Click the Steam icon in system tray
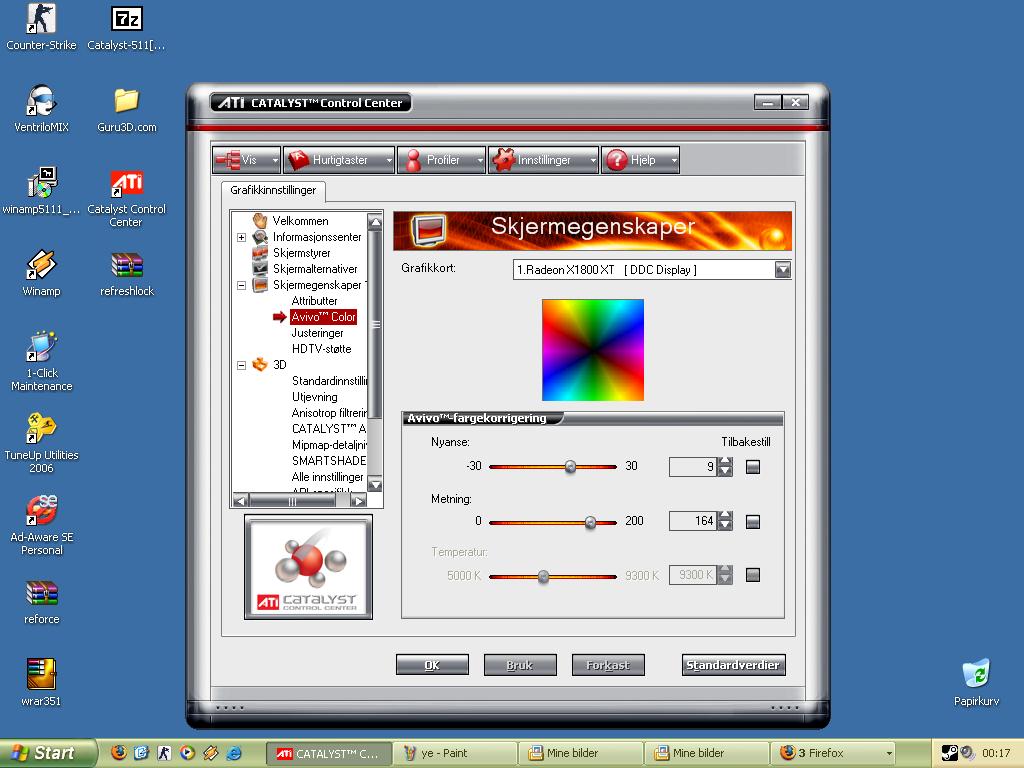Image resolution: width=1024 pixels, height=768 pixels. pos(950,752)
